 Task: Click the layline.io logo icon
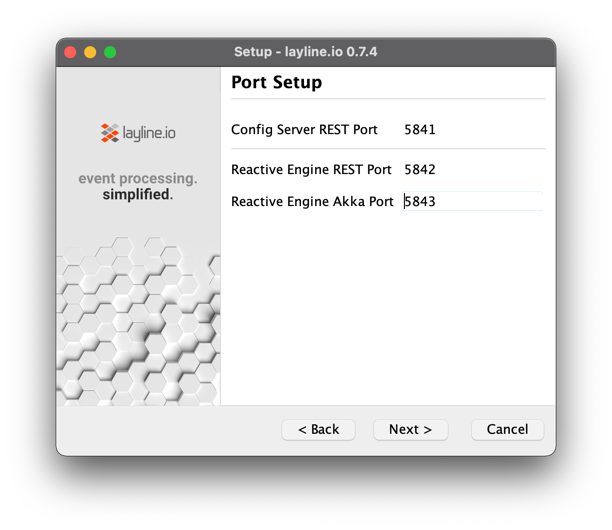point(110,132)
